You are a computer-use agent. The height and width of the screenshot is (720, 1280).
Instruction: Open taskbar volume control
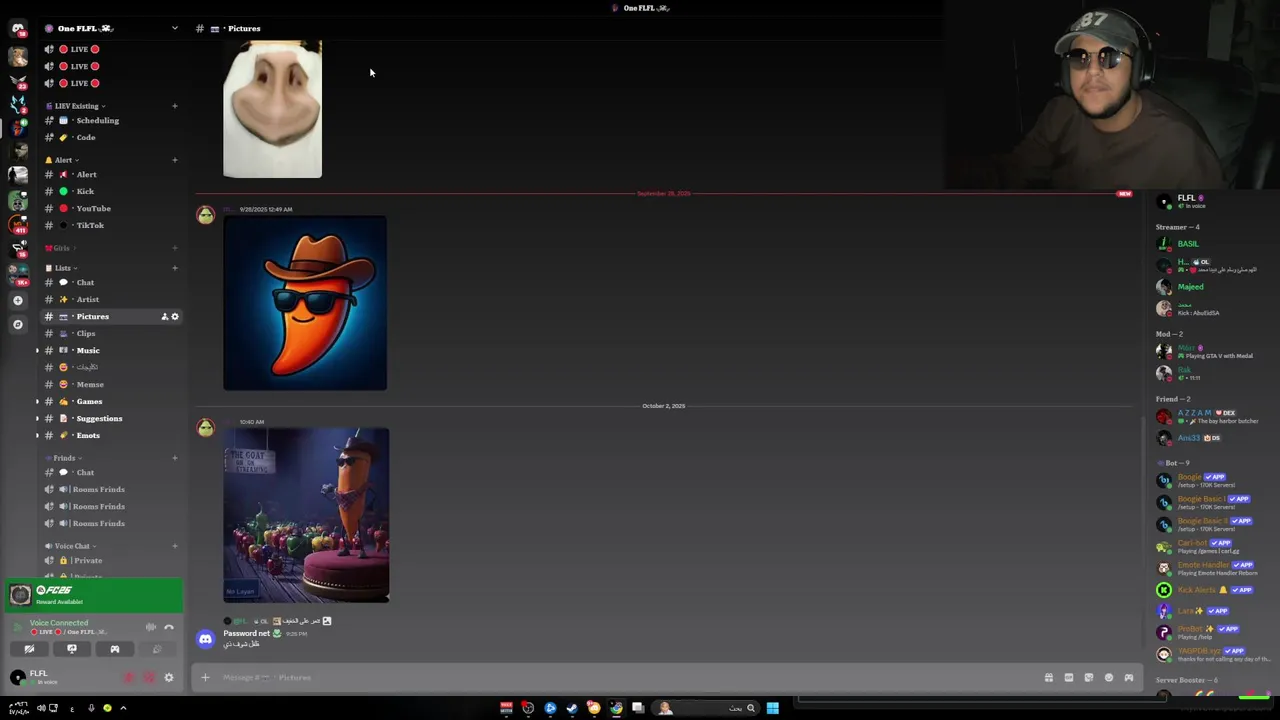[40, 708]
